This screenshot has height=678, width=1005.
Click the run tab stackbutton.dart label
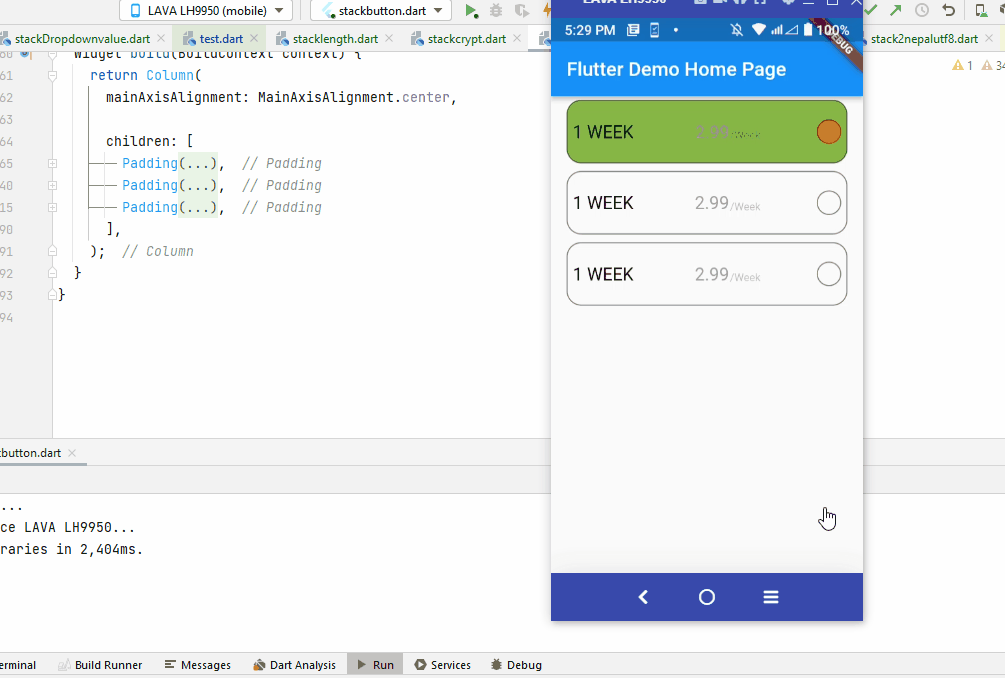[x=30, y=452]
